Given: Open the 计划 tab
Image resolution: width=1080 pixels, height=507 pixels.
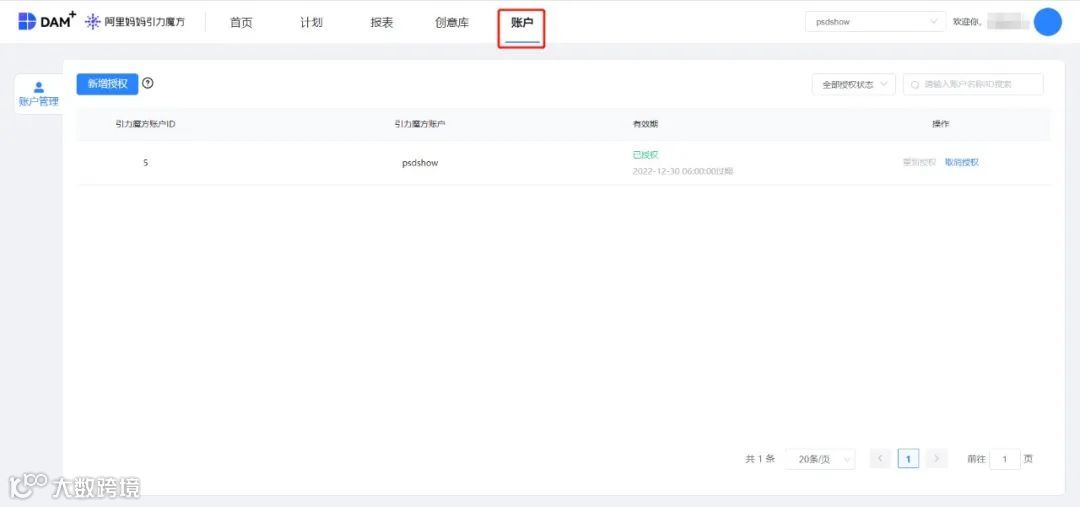Looking at the screenshot, I should point(311,22).
